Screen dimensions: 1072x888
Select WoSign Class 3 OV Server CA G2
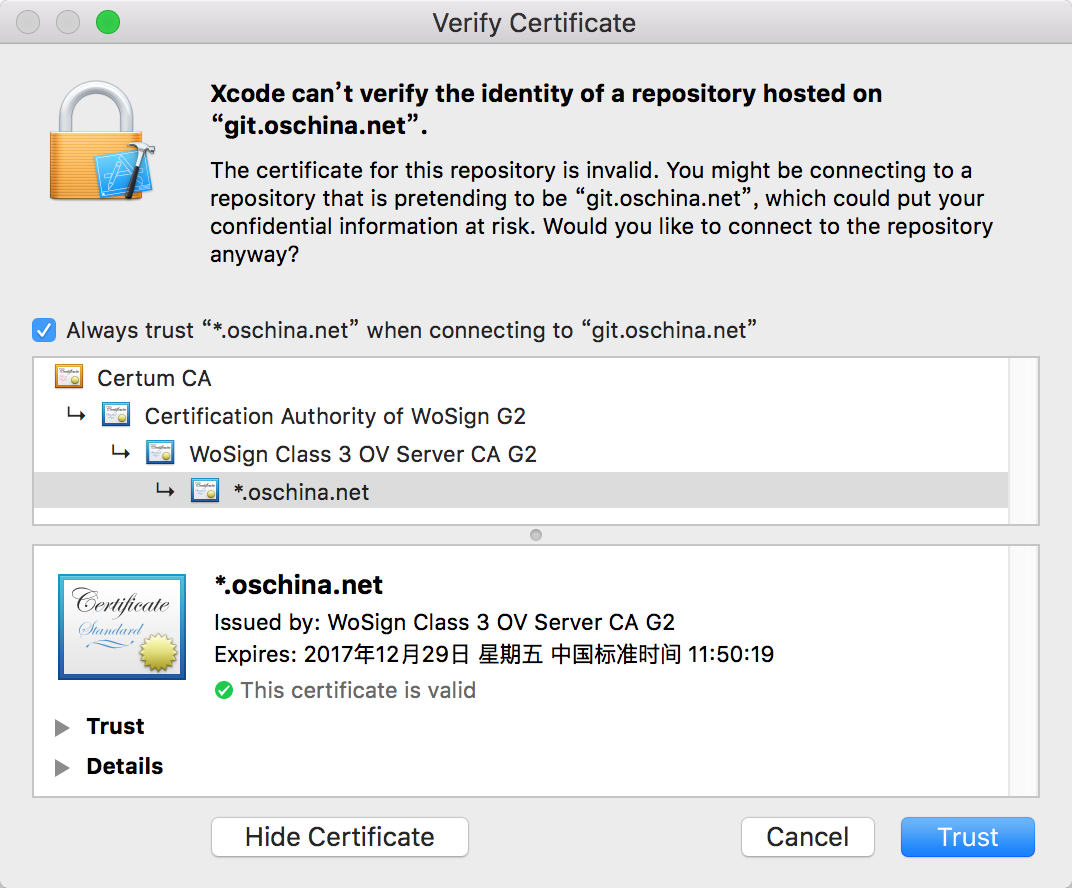point(363,454)
